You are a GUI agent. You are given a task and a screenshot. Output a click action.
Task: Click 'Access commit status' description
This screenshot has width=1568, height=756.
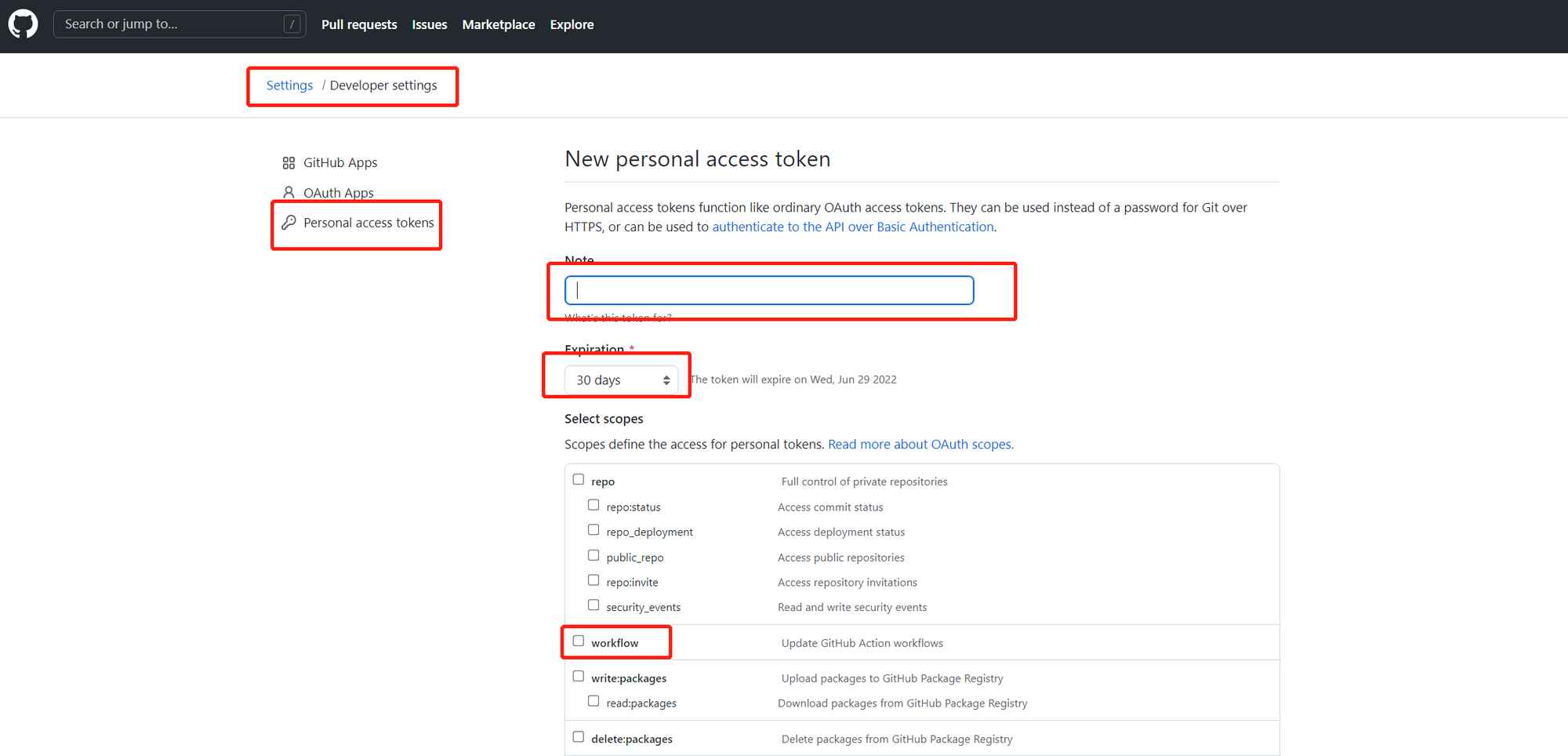tap(830, 507)
